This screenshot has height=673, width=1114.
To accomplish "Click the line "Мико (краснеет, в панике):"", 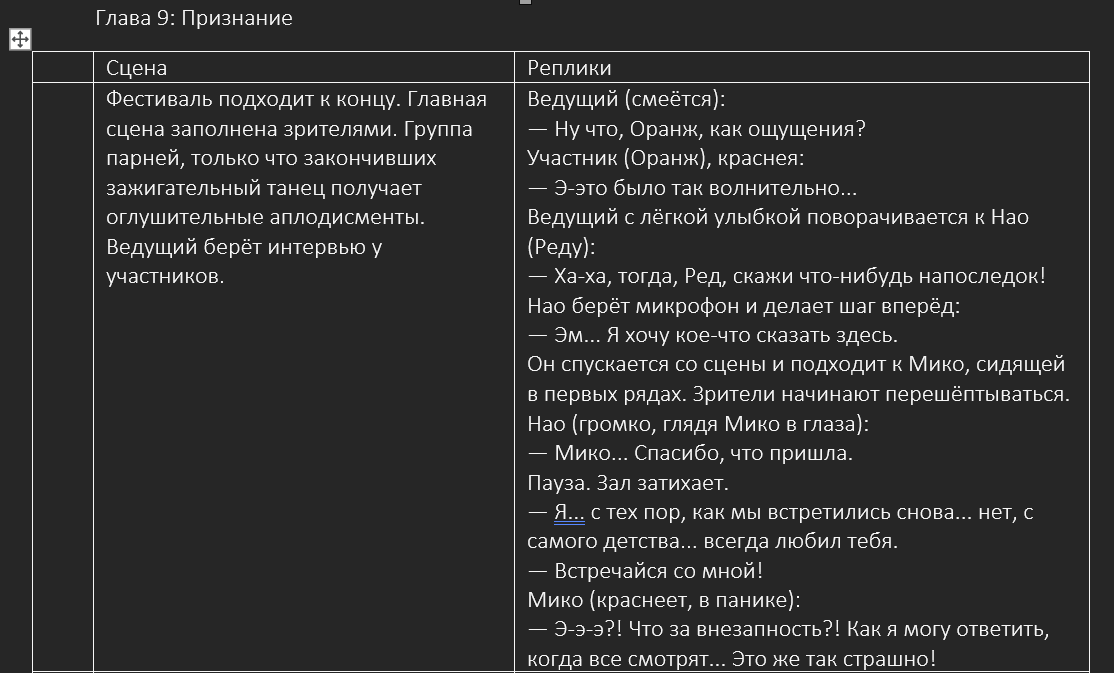I will (x=664, y=600).
